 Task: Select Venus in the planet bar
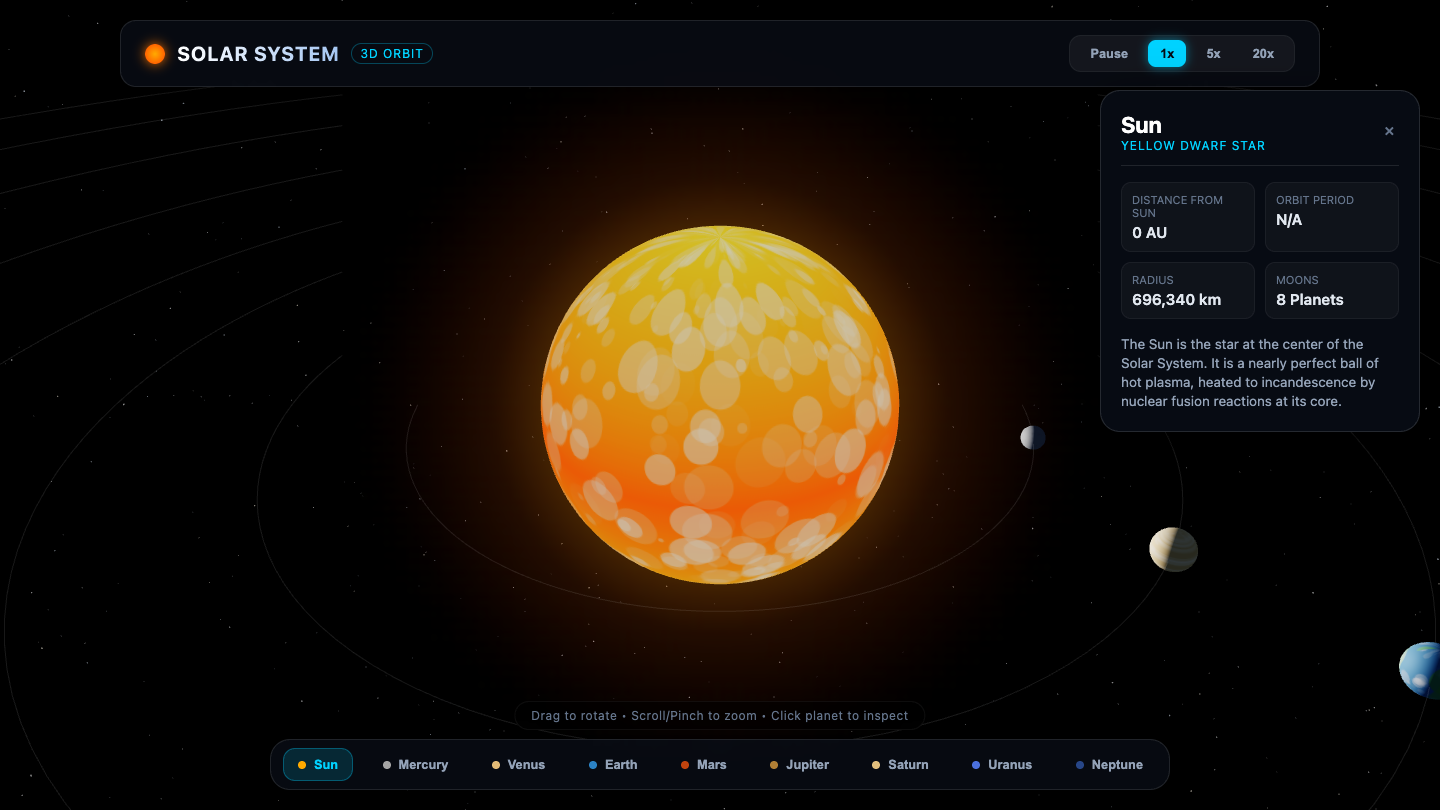[518, 765]
